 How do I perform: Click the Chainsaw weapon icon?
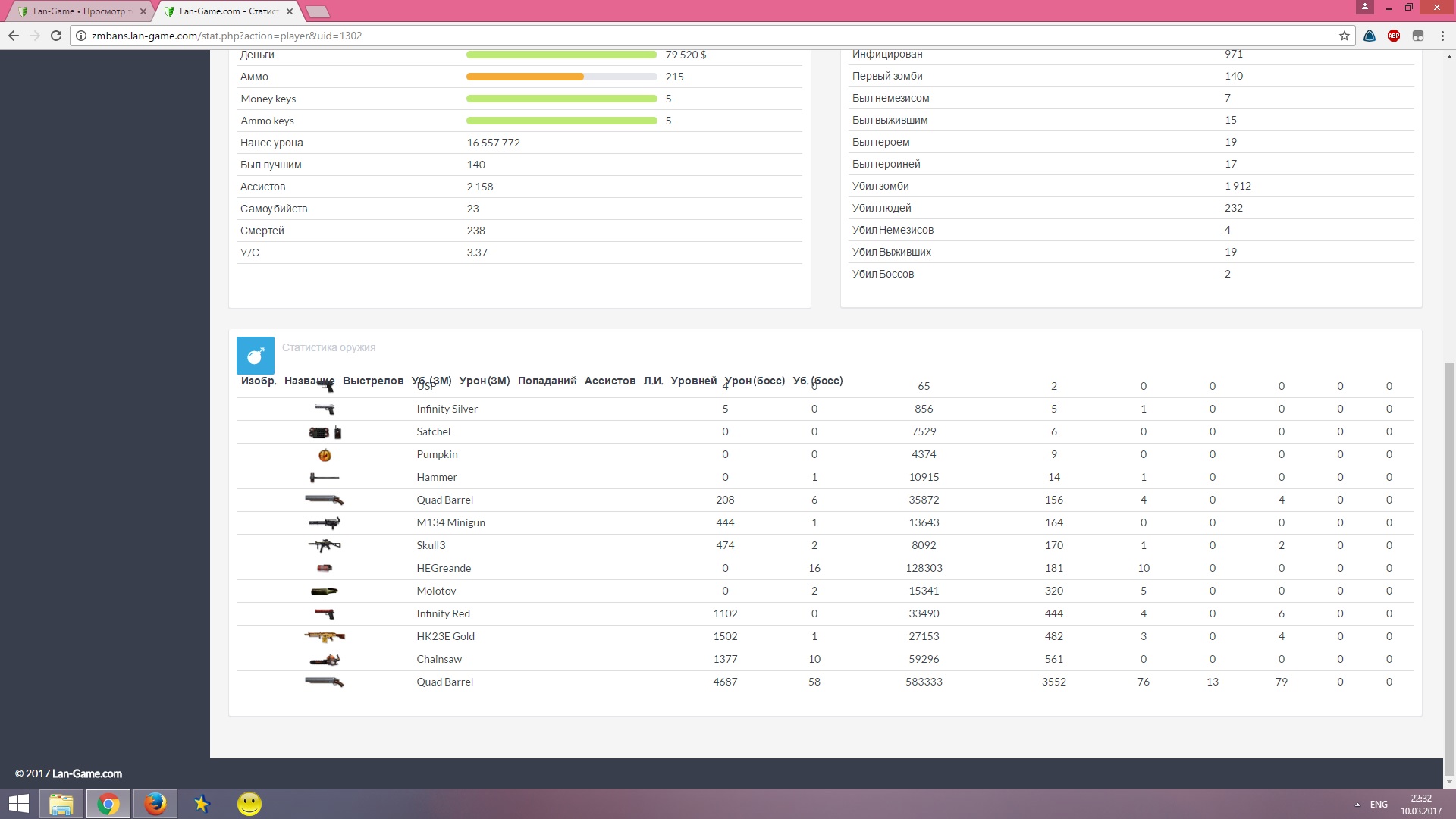(325, 660)
